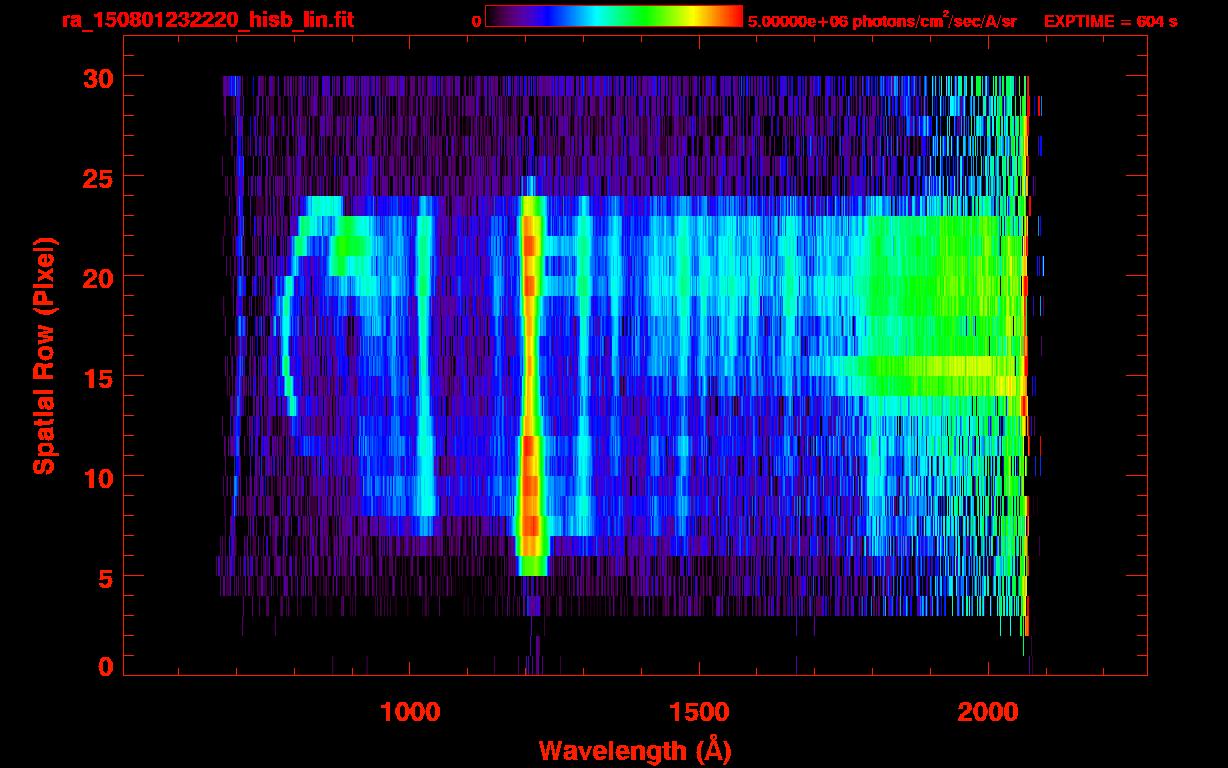Click the 0 color bar minimum
The width and height of the screenshot is (1228, 768).
coord(476,21)
